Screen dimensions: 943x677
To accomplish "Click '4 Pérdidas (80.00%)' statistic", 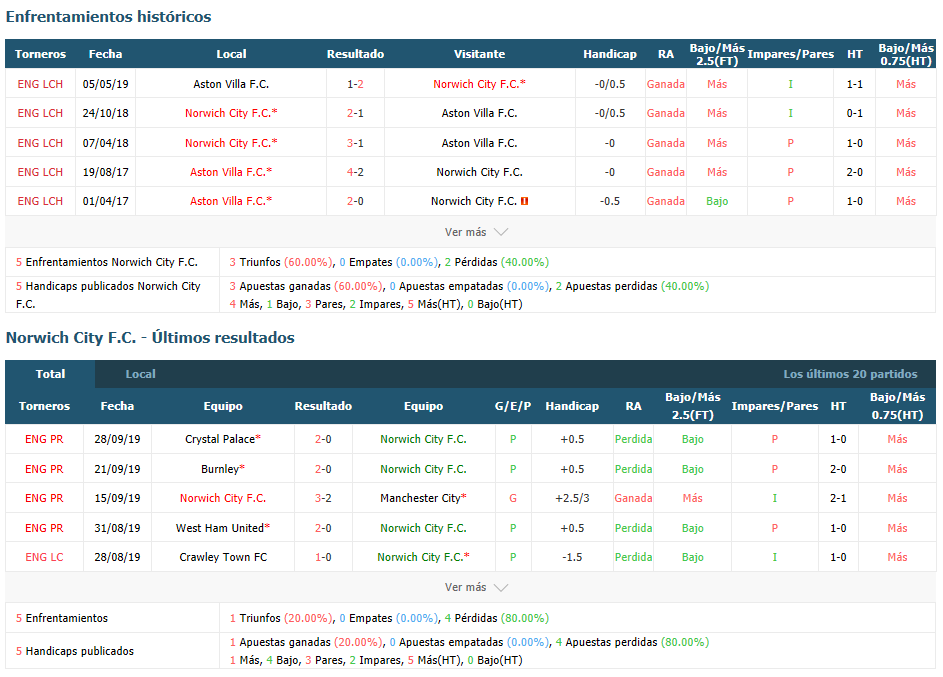I will click(x=496, y=618).
